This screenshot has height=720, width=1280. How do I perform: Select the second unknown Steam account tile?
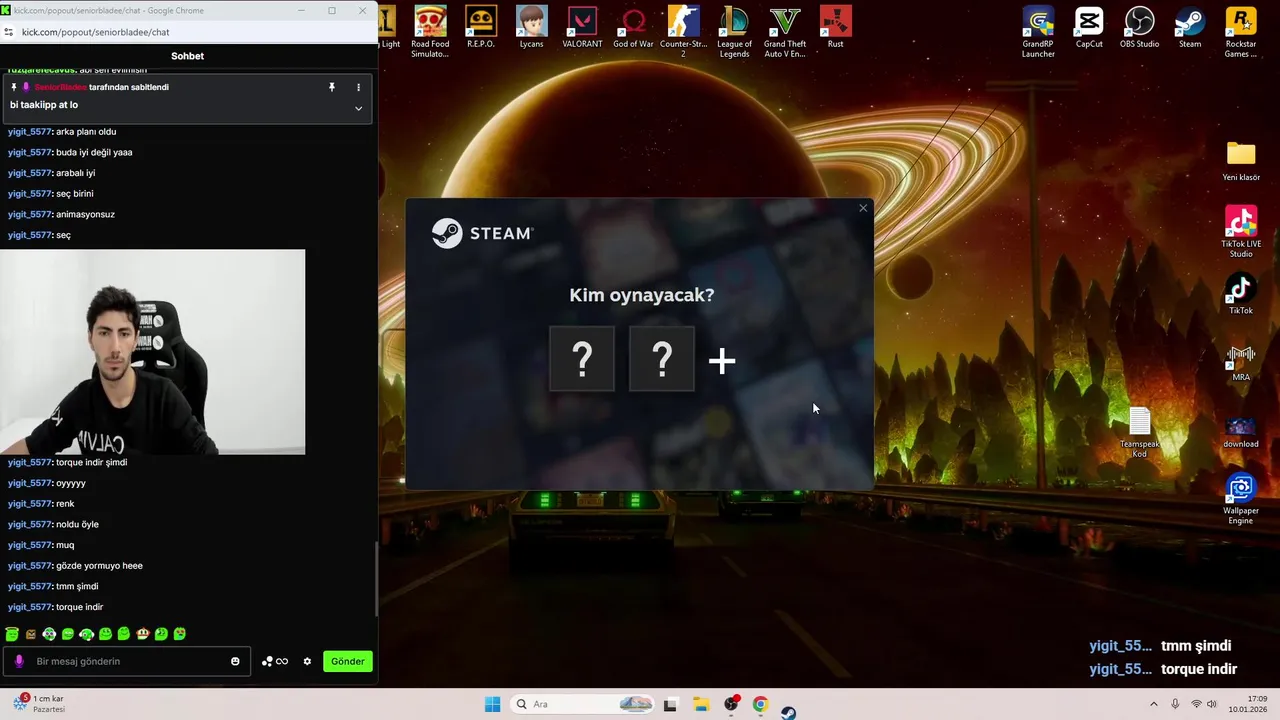tap(662, 358)
